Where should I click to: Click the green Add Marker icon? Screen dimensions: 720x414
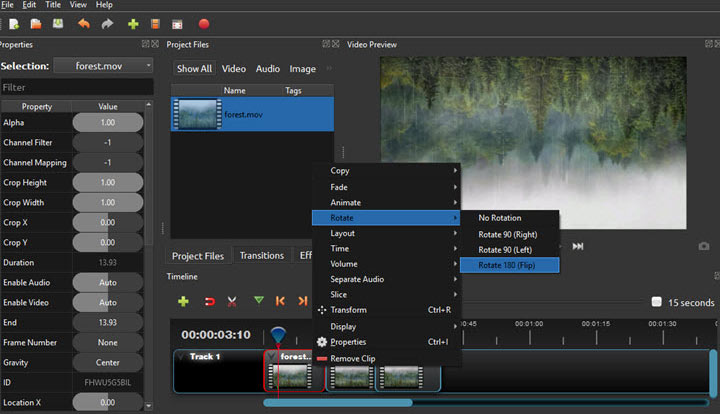pos(259,300)
